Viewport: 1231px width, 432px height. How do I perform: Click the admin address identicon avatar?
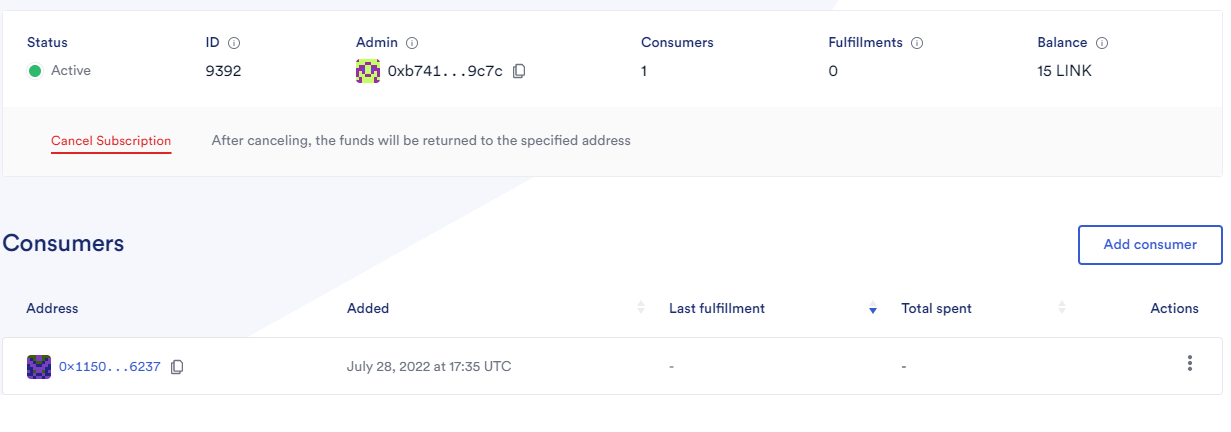368,71
